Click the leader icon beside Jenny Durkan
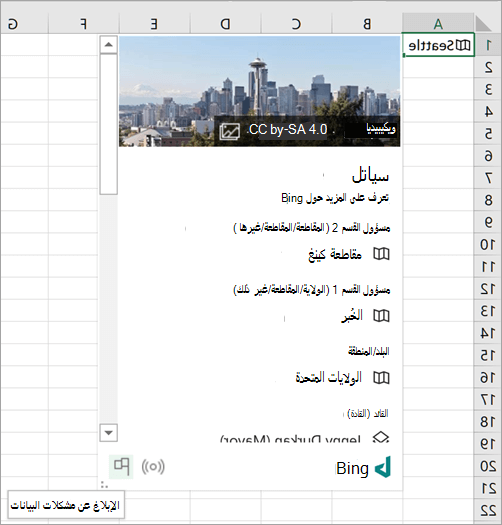502x525 pixels. (x=381, y=437)
